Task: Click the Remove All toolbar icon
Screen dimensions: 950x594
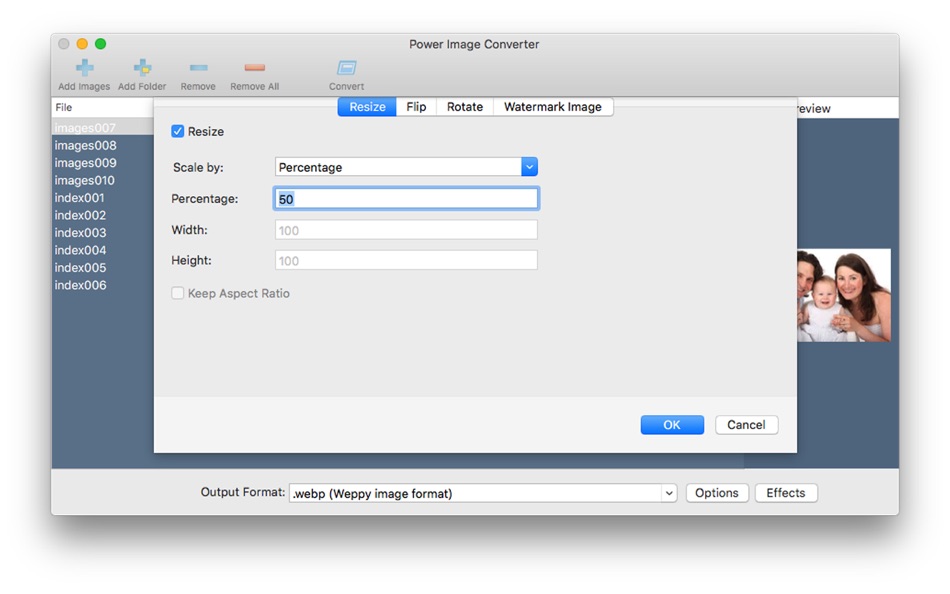Action: coord(254,68)
